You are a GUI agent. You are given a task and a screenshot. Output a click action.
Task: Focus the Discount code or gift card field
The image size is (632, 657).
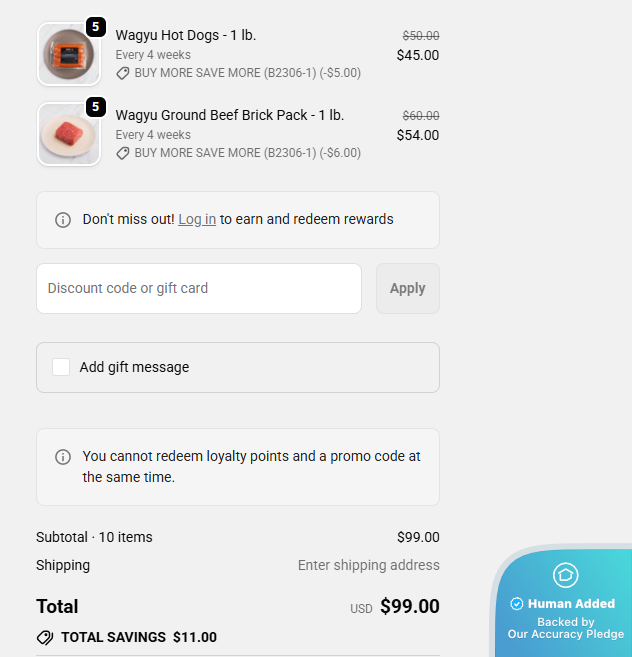click(199, 288)
